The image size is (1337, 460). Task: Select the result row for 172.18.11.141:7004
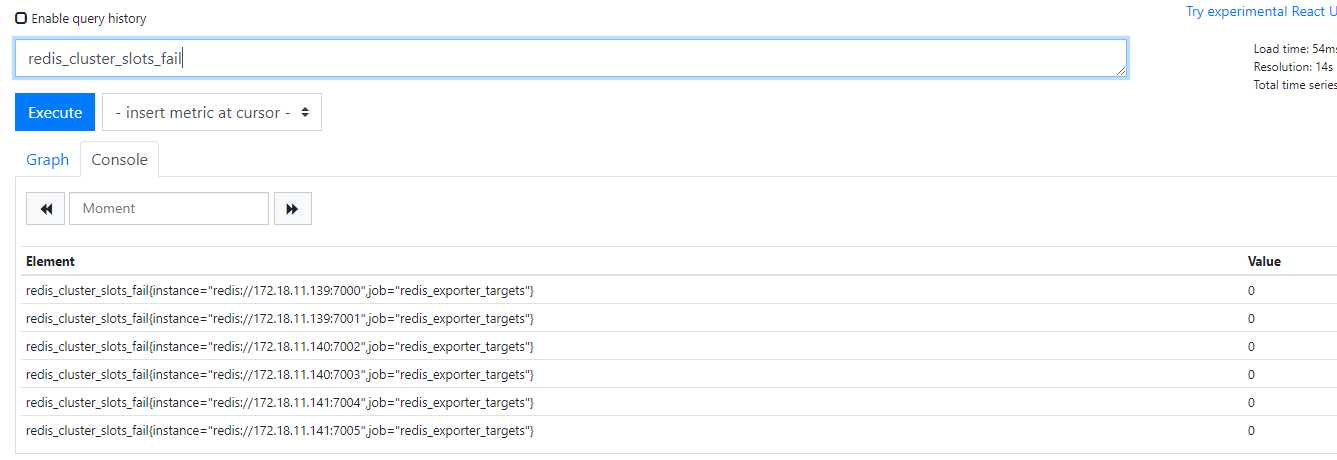click(x=676, y=402)
